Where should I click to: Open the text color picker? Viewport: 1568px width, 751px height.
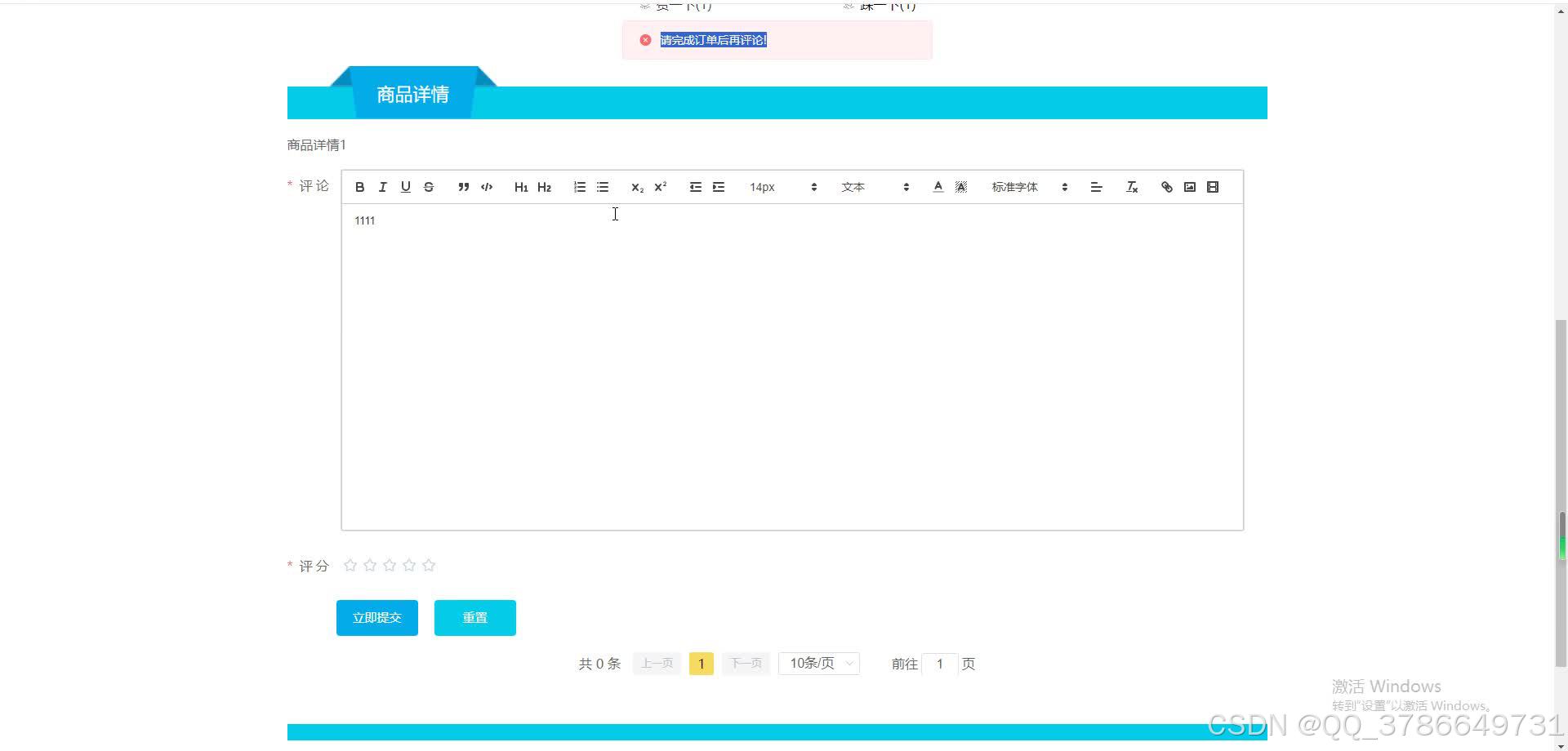[938, 187]
